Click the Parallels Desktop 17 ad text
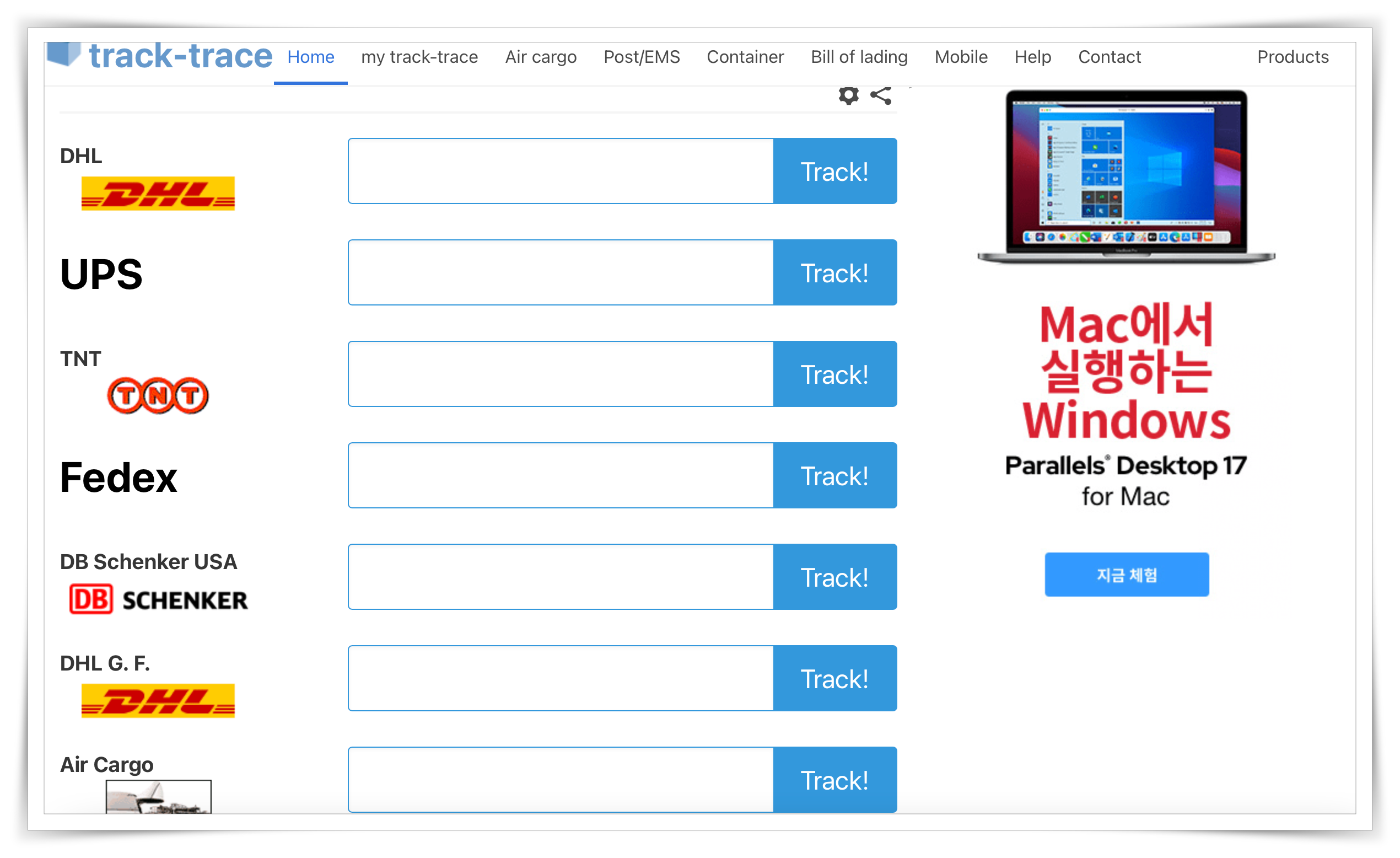Screen dimensions: 1400x858 click(x=1126, y=466)
